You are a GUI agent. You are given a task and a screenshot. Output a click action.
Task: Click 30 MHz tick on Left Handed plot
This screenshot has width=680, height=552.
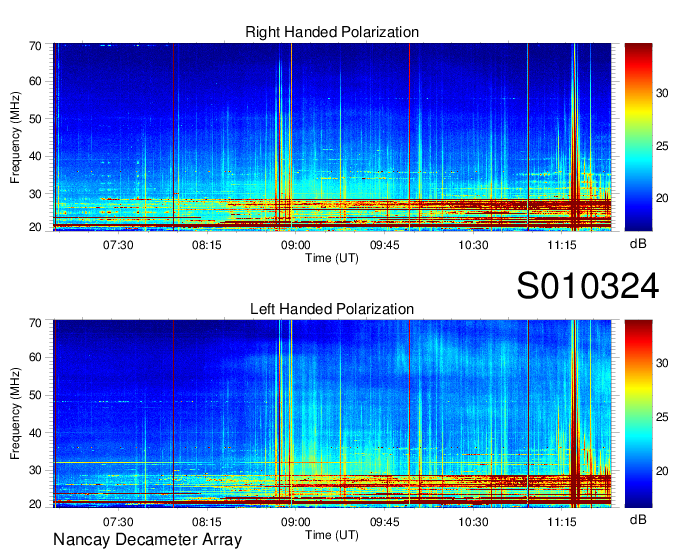35,470
